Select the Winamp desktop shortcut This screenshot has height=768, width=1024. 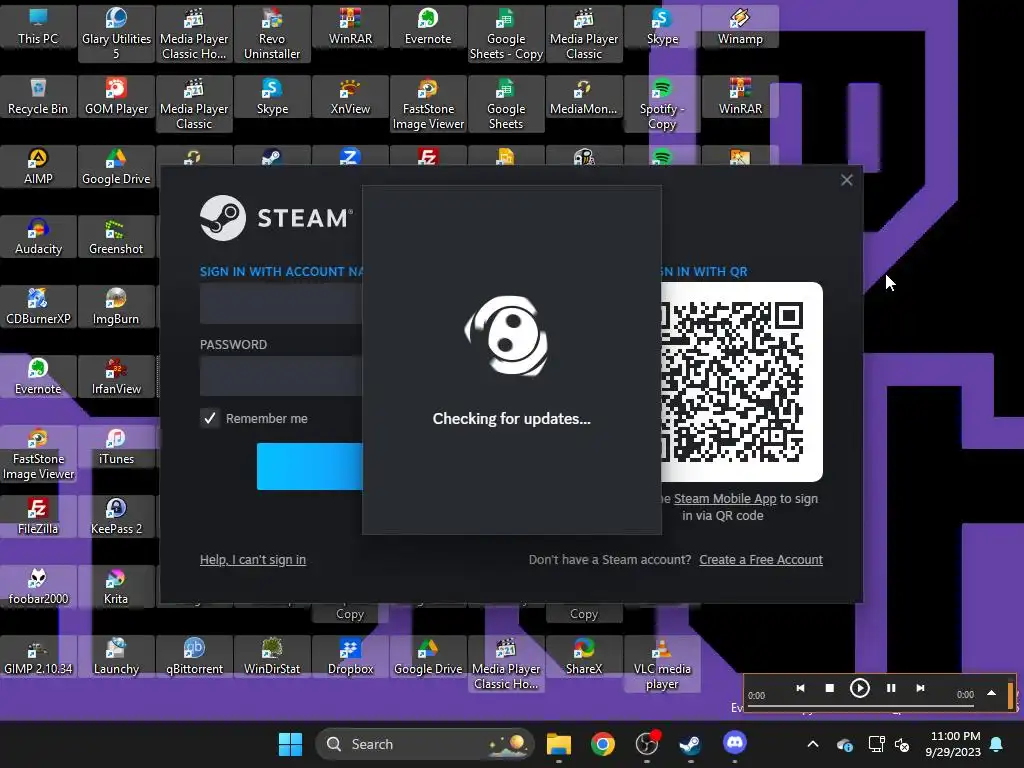point(740,27)
